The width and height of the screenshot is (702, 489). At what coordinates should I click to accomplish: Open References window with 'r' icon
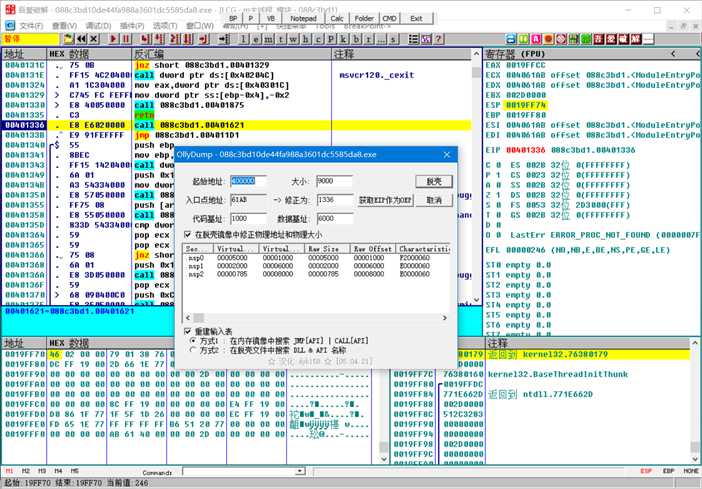coord(368,39)
